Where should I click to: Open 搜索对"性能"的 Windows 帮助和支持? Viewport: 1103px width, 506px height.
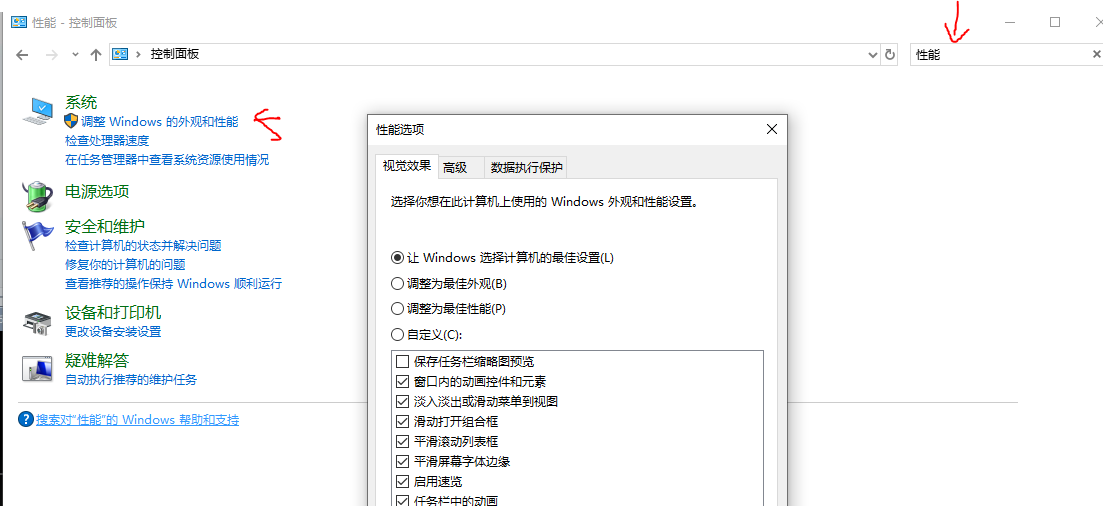[138, 420]
